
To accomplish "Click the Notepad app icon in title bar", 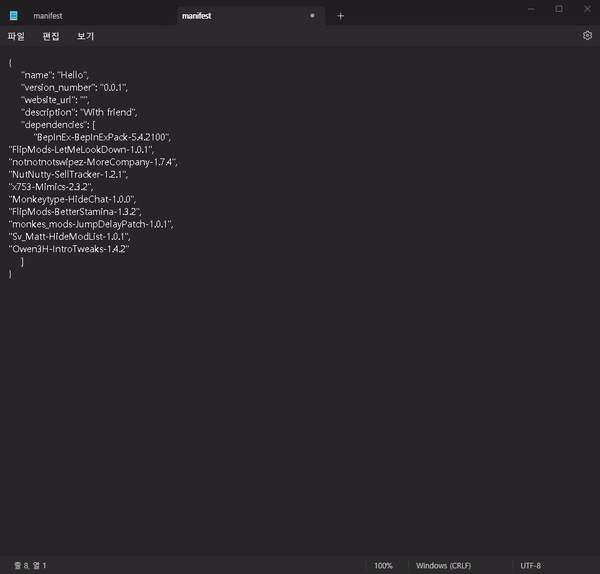I will 13,15.
